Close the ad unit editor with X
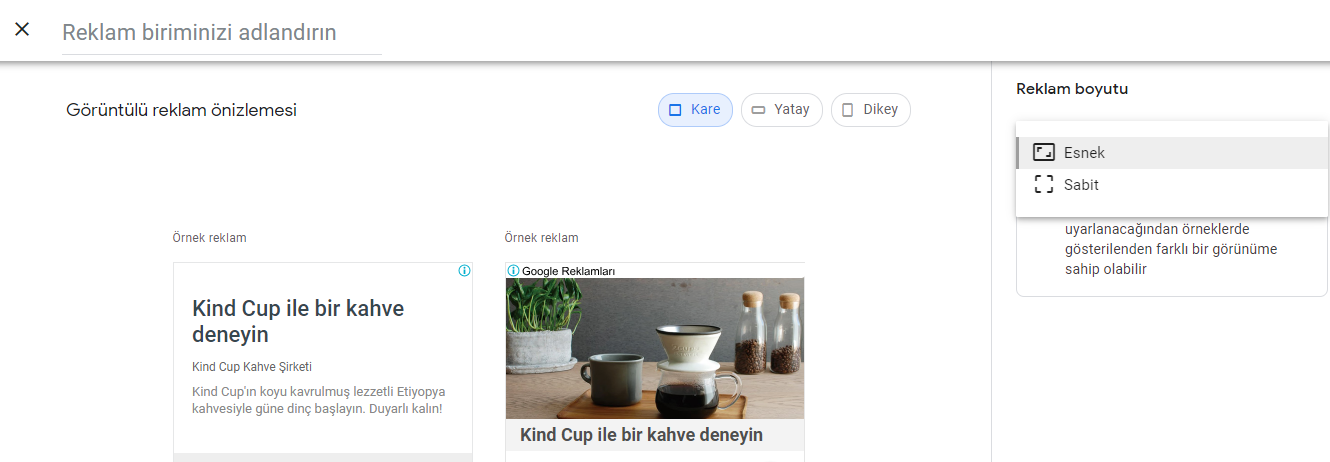Screen dimensions: 1330x462 point(22,29)
